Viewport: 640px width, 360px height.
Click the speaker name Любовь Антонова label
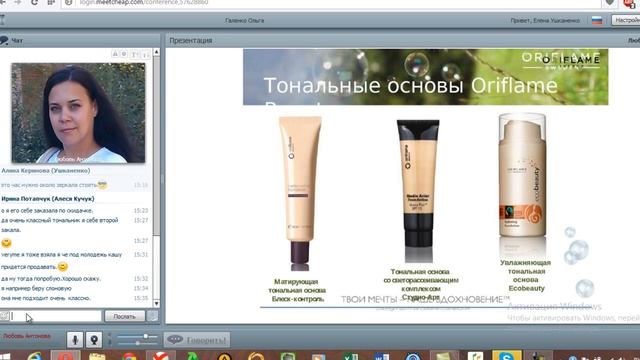[x=27, y=336]
